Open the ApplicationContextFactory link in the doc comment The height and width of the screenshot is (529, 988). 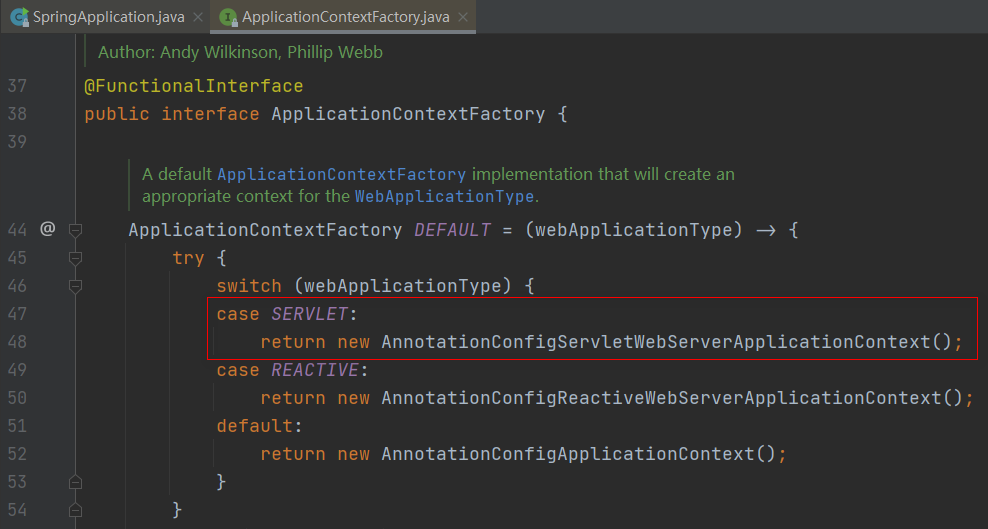pyautogui.click(x=342, y=174)
